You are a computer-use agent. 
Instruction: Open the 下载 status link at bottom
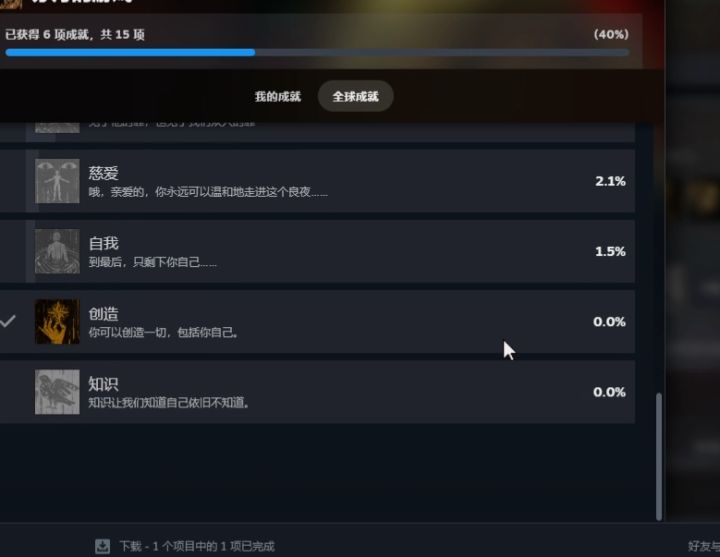point(197,546)
